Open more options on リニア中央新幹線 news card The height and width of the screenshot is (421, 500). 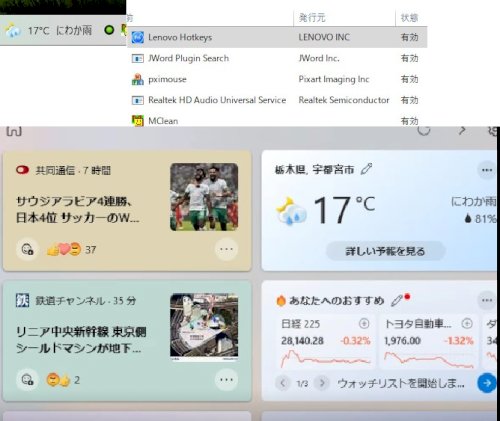coord(226,380)
